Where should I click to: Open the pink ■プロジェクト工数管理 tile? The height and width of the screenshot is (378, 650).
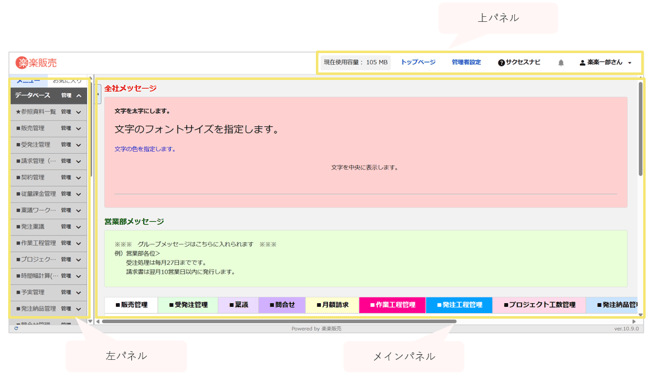click(x=539, y=305)
